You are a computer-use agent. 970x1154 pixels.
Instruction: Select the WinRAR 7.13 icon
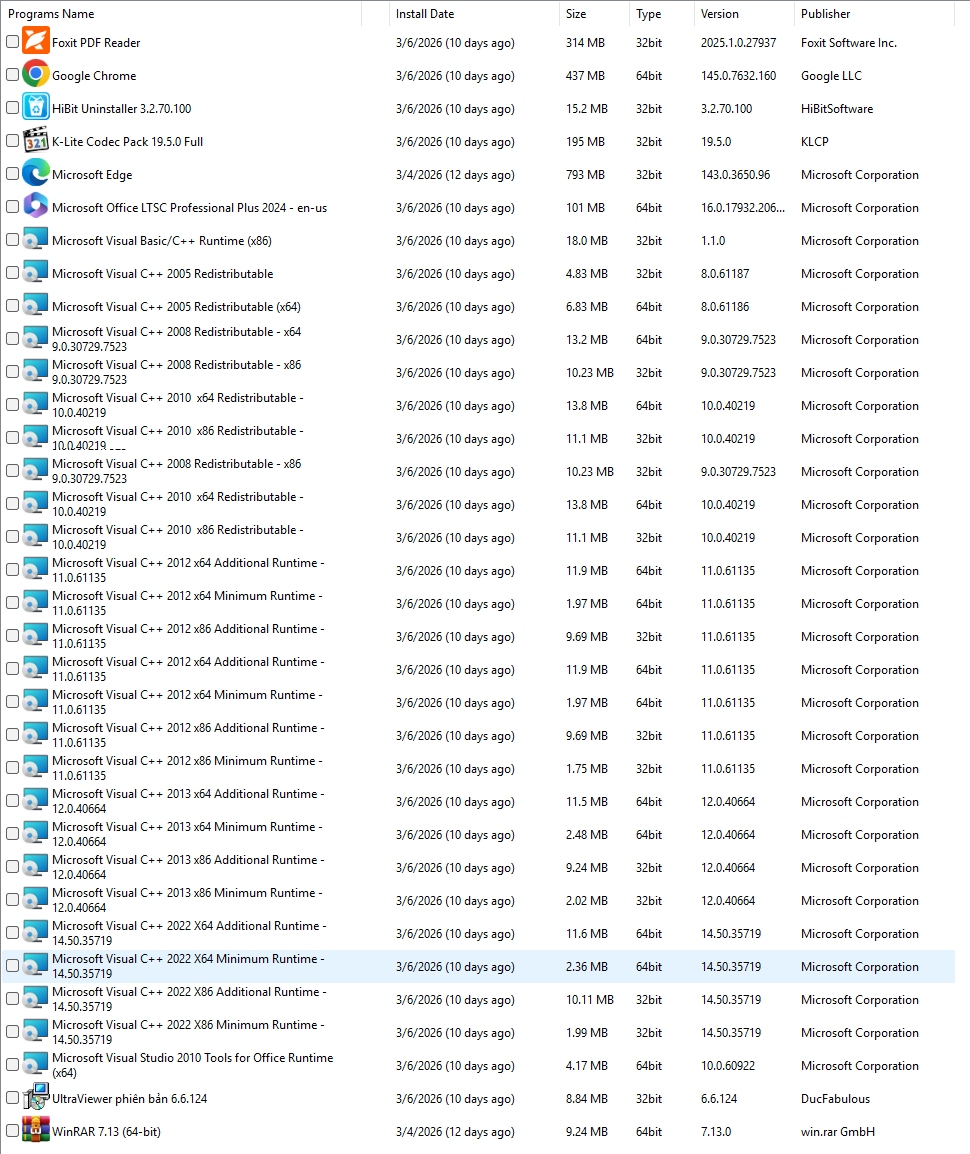36,1131
